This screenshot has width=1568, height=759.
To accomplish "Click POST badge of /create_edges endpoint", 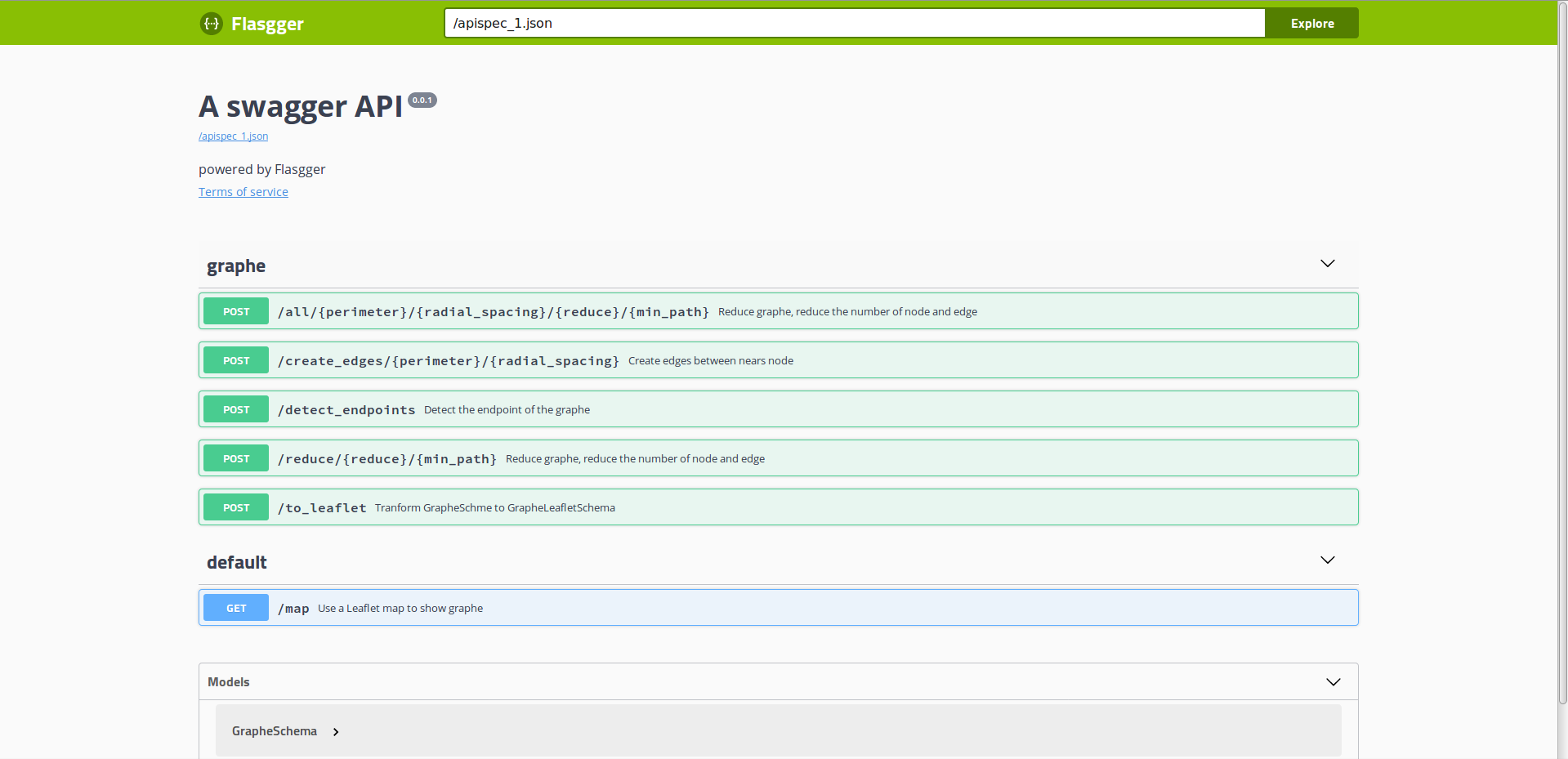I will 236,360.
